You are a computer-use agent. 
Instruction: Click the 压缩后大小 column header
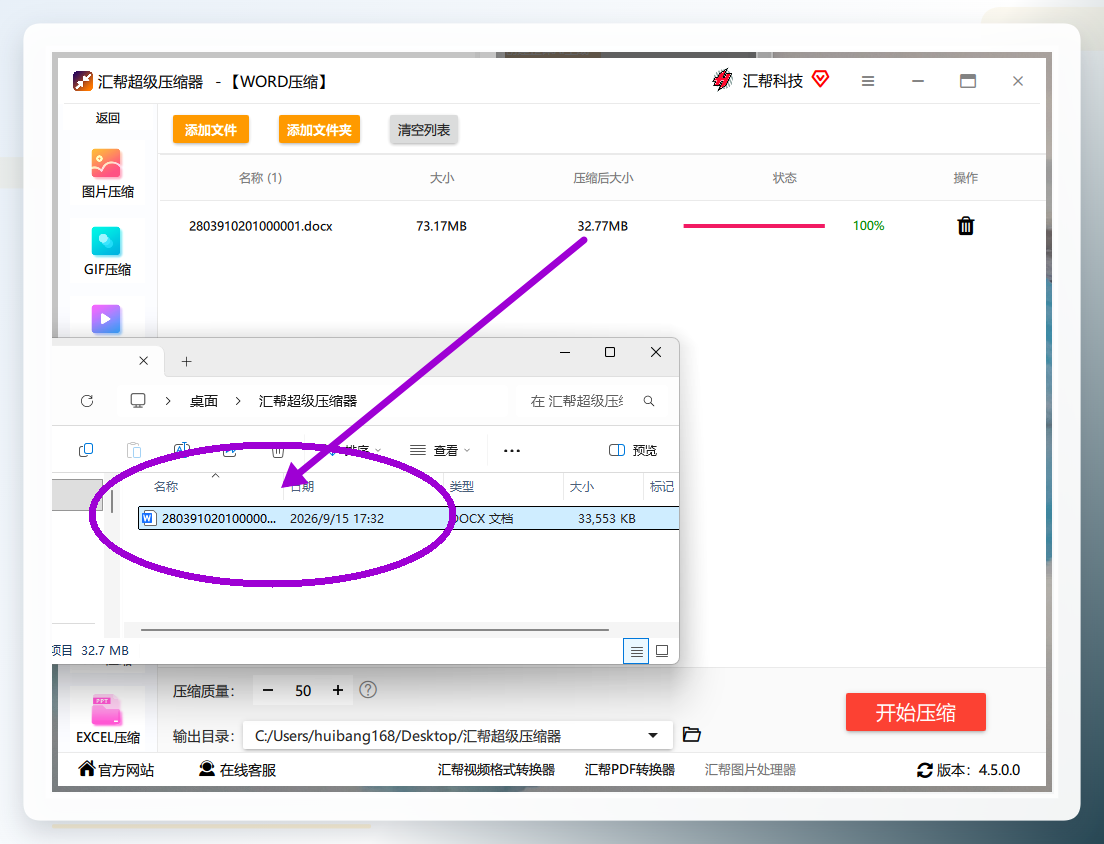pyautogui.click(x=603, y=178)
